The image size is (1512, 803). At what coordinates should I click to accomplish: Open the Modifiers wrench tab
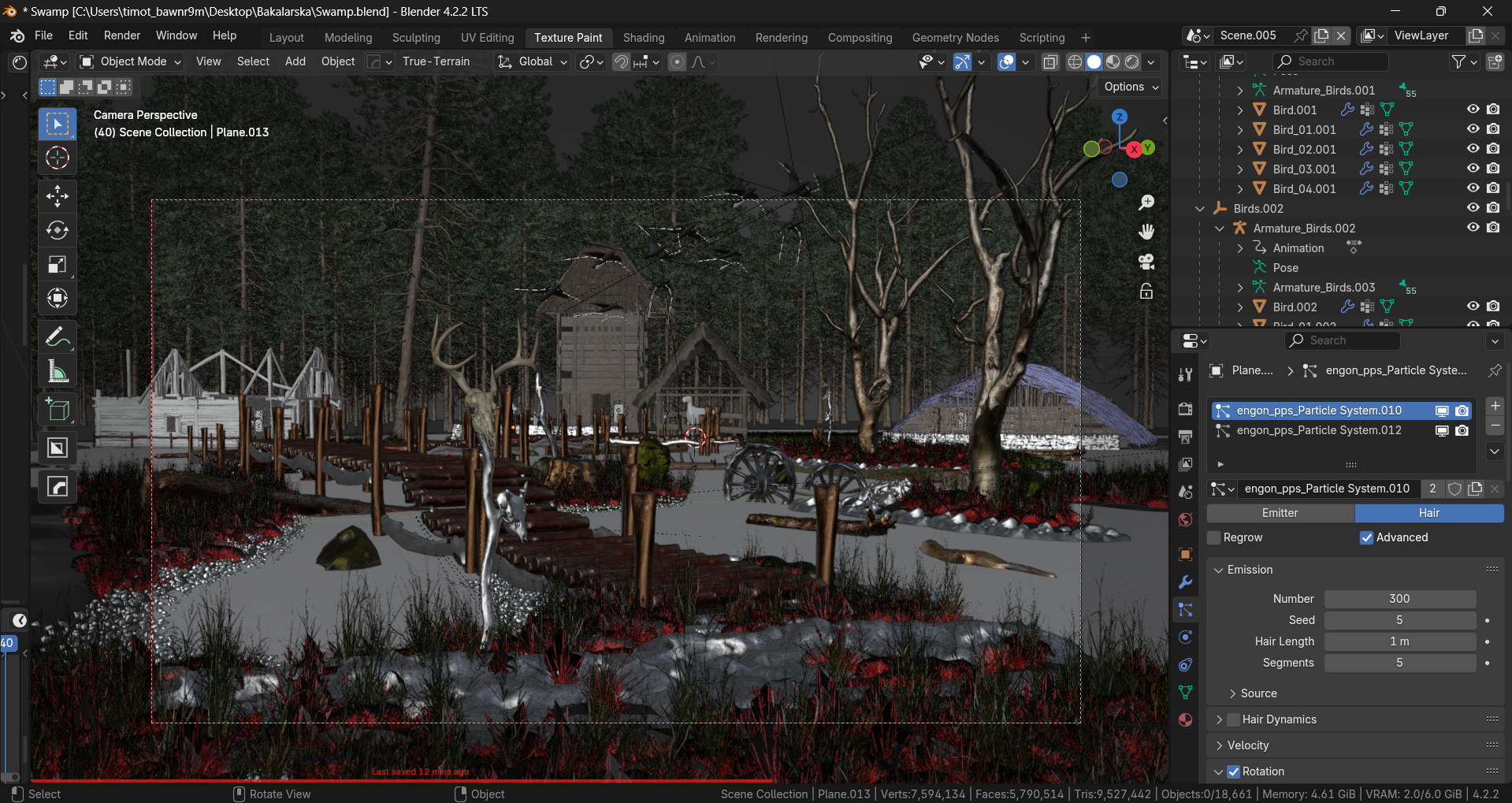pyautogui.click(x=1185, y=582)
